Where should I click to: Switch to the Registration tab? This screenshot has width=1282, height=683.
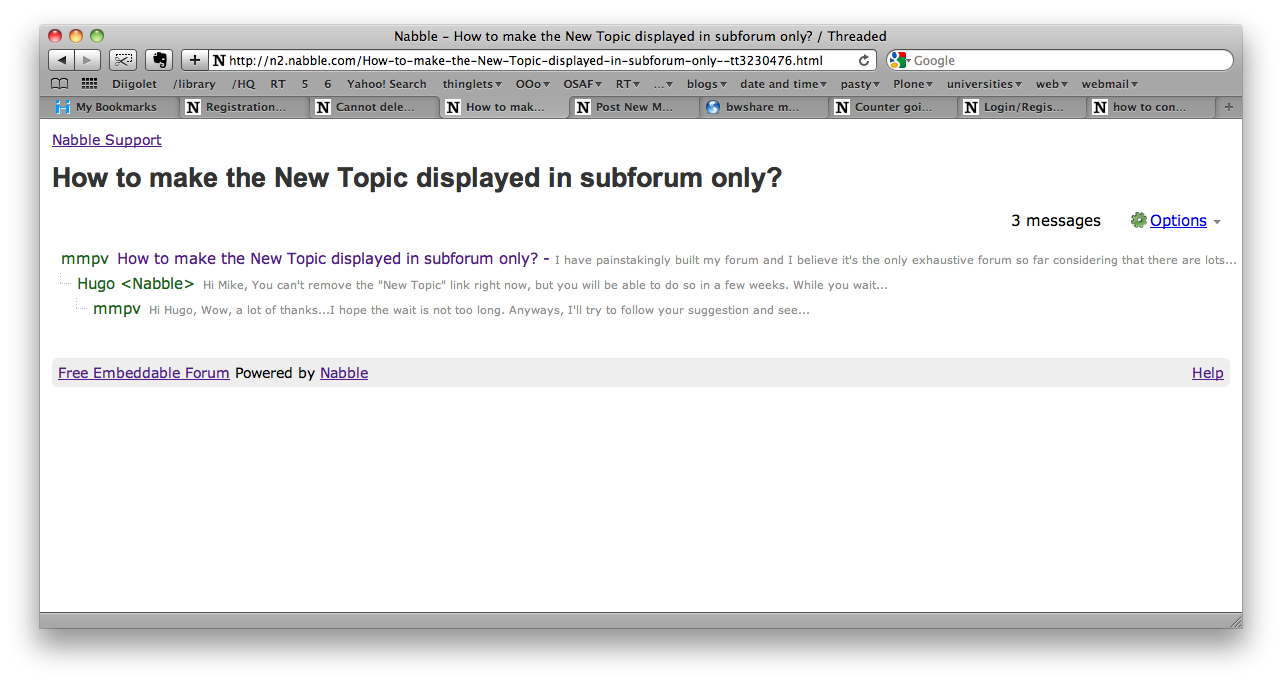[x=245, y=107]
